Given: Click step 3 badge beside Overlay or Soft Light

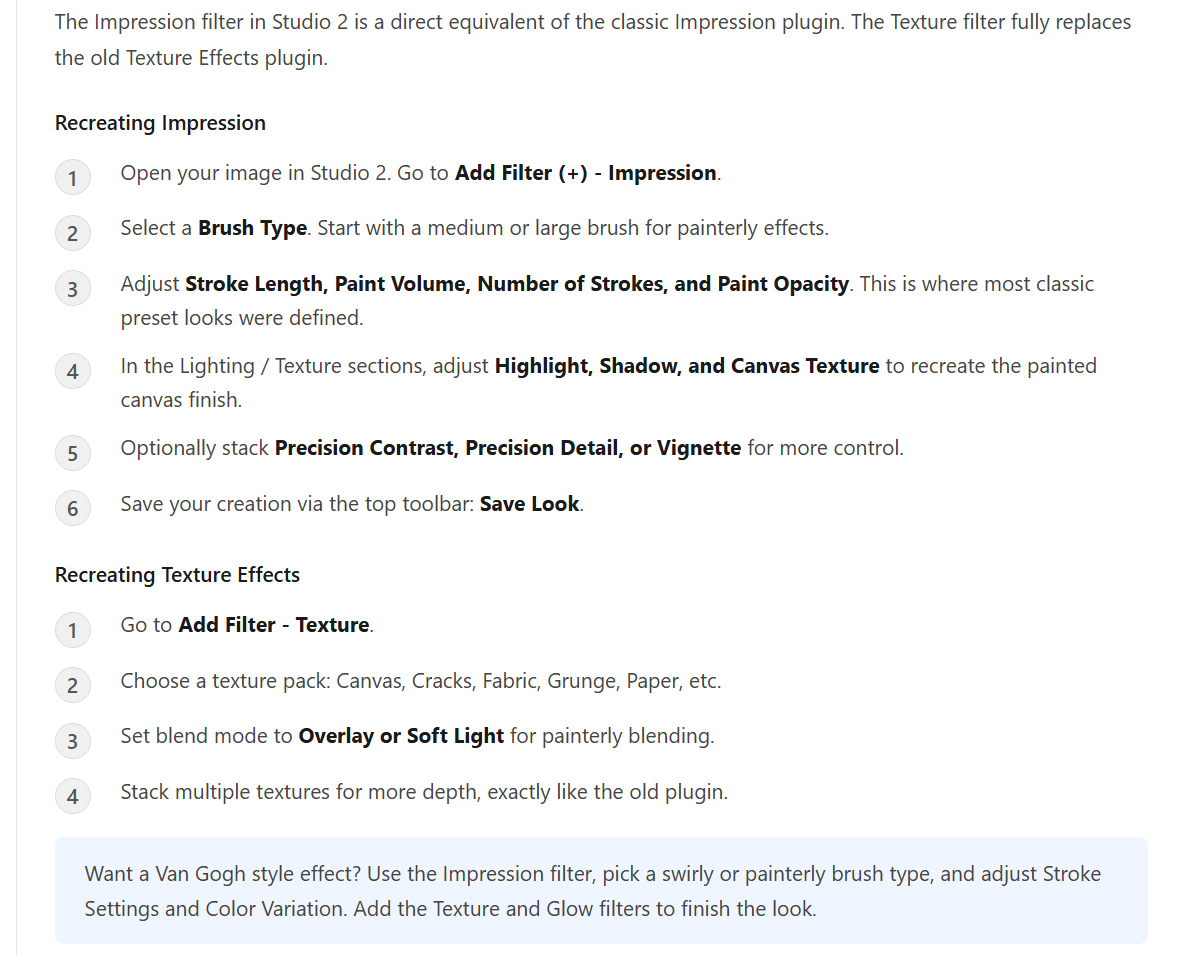Looking at the screenshot, I should pos(73,741).
